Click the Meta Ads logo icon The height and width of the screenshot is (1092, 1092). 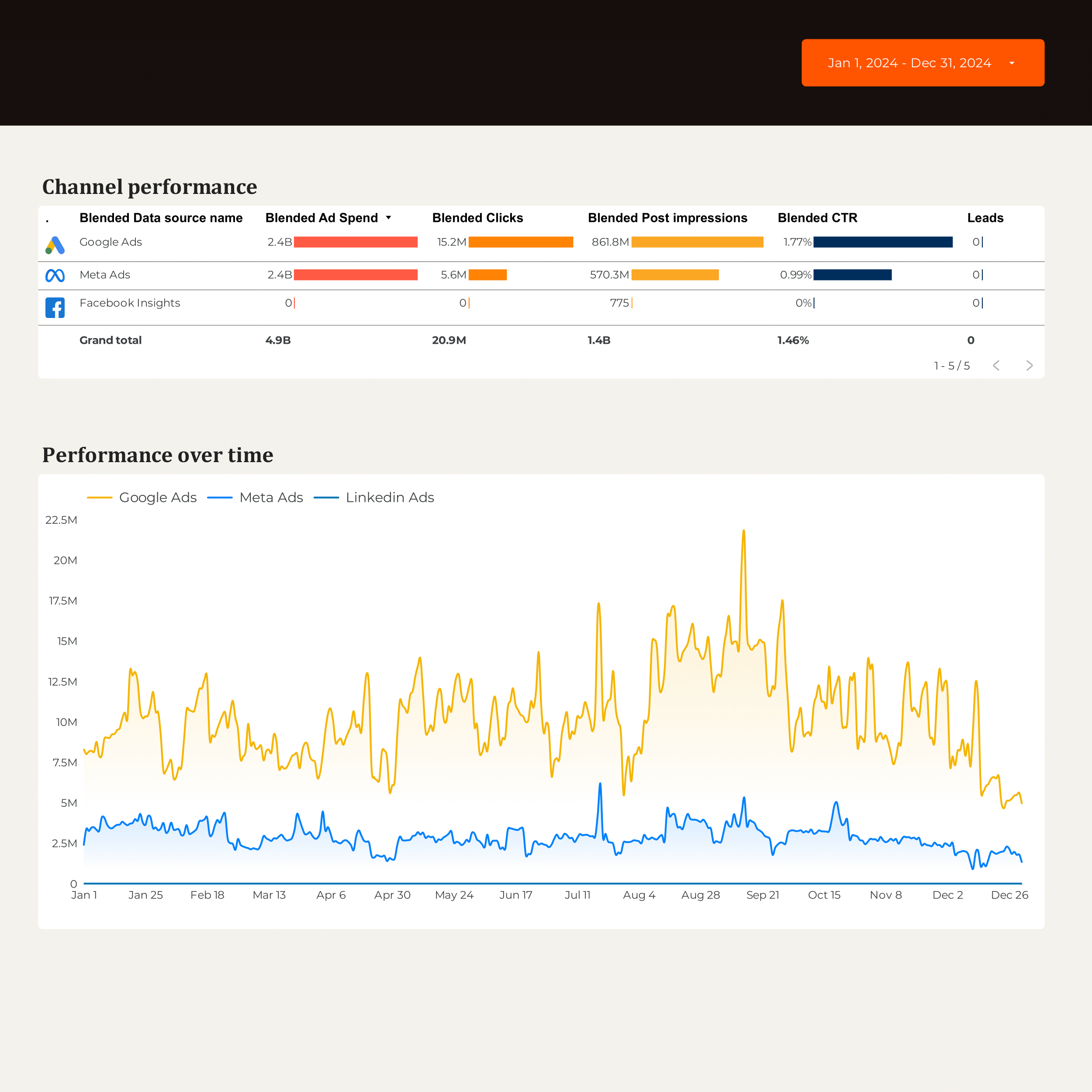click(55, 275)
